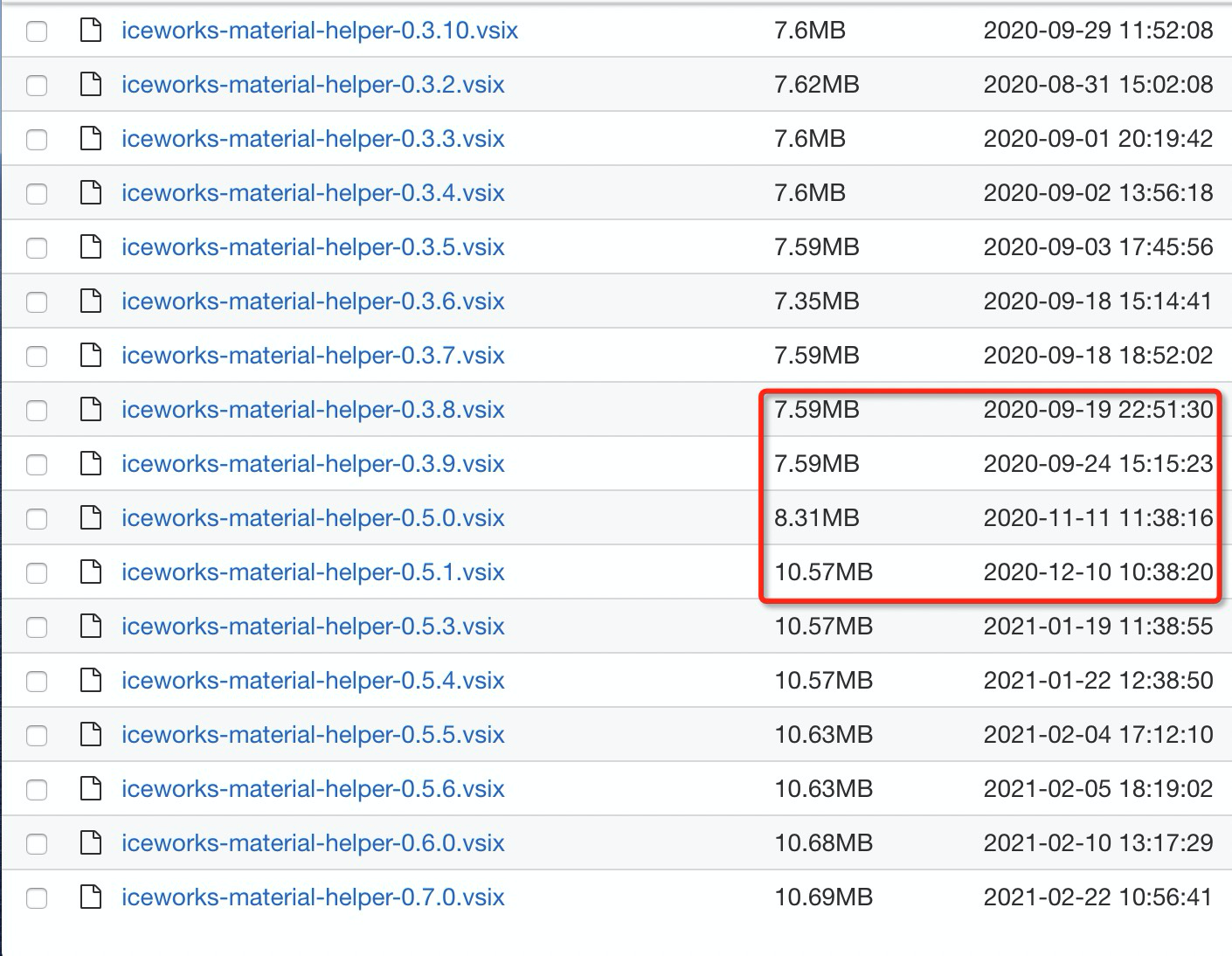Image resolution: width=1232 pixels, height=956 pixels.
Task: Download iceworks-material-helper-0.5.0.vsix via its link
Action: click(313, 518)
